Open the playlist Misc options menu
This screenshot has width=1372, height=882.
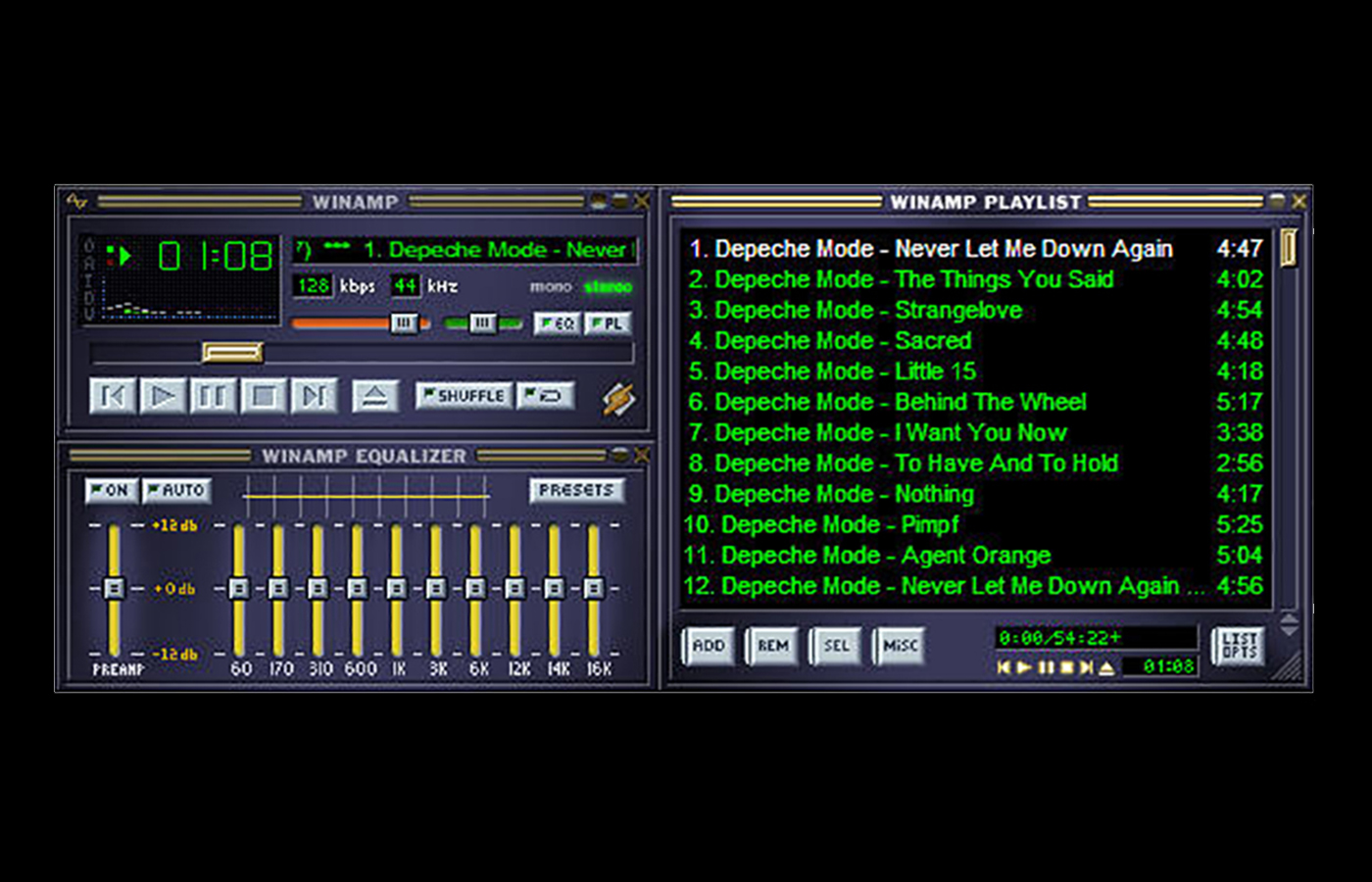tap(900, 646)
